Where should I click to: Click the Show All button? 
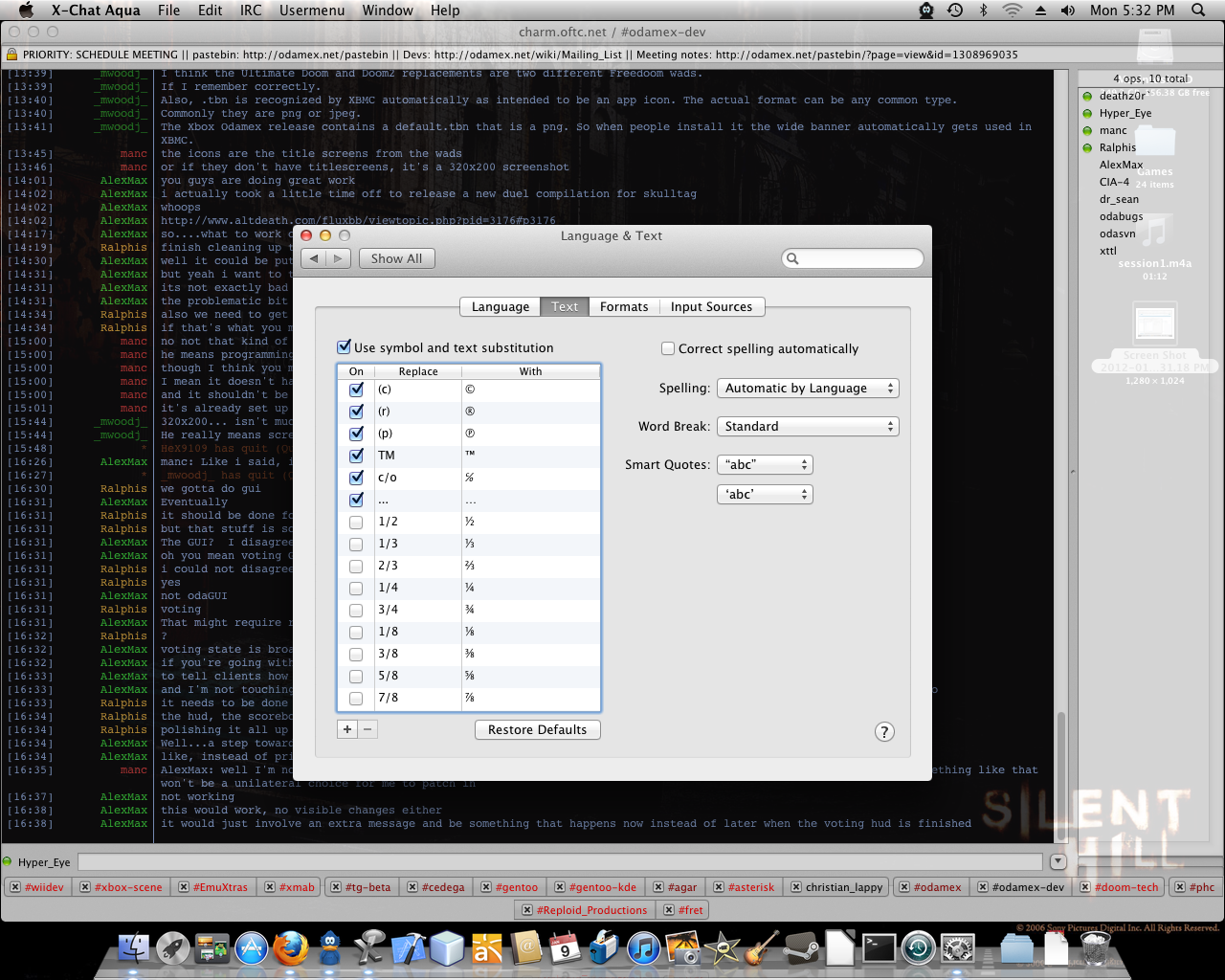(396, 258)
